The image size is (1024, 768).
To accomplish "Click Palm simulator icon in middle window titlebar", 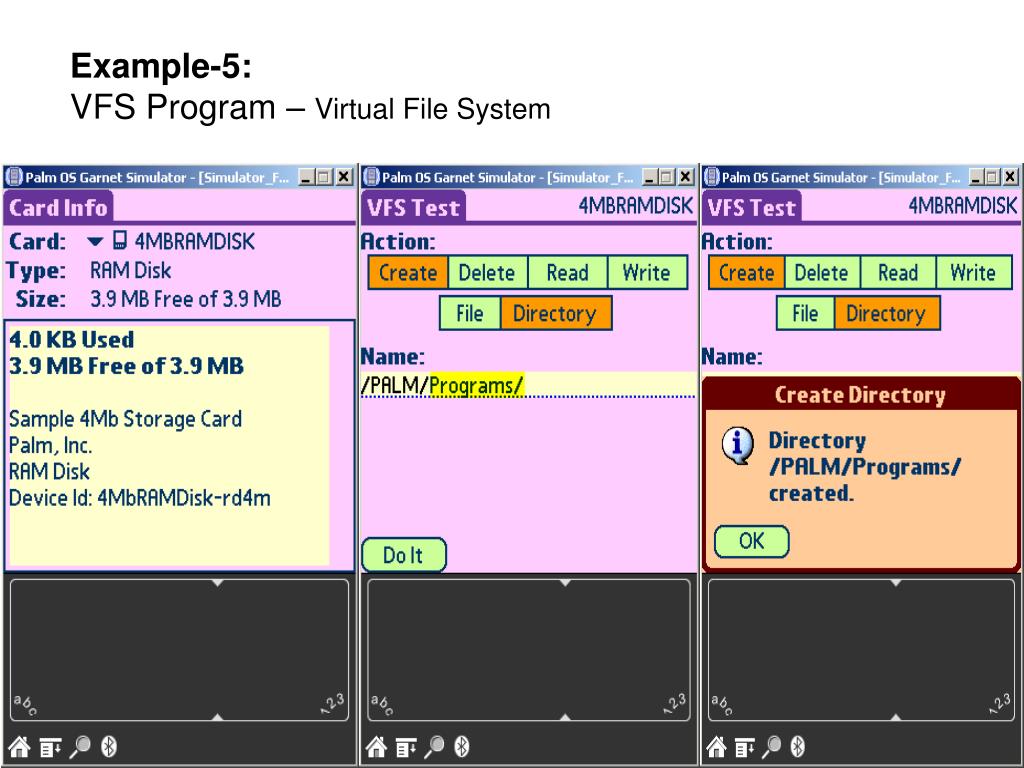I will (371, 176).
